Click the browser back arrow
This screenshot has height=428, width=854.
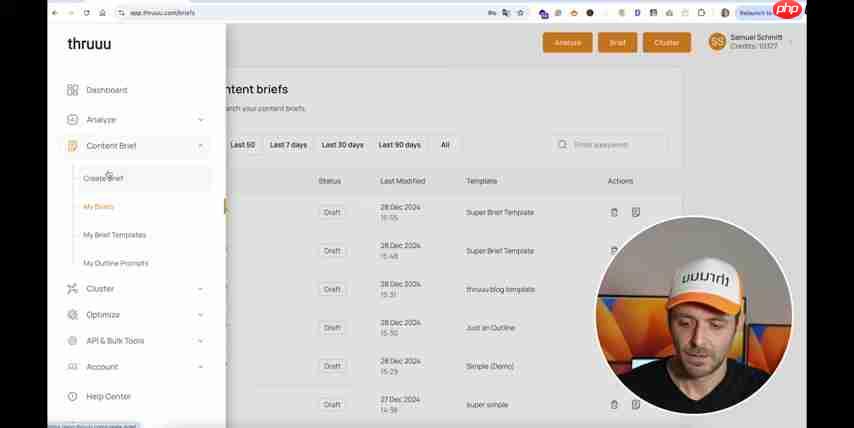coord(55,13)
